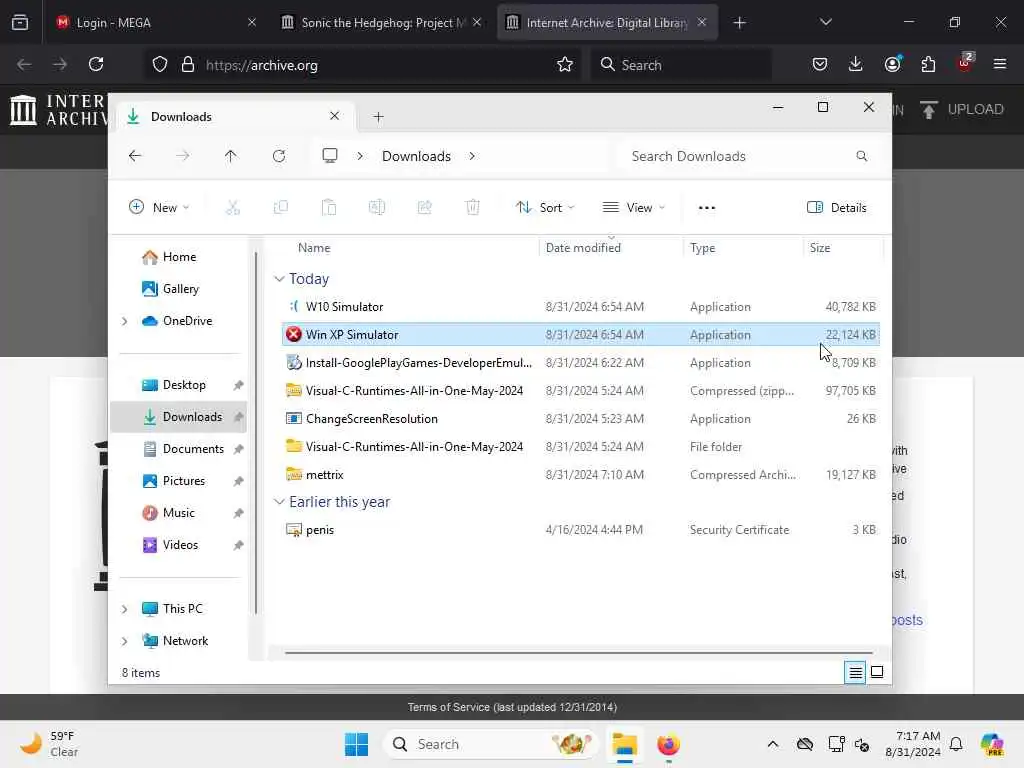Switch to Sonic the Hedgehog tab
The image size is (1024, 768).
[x=382, y=23]
